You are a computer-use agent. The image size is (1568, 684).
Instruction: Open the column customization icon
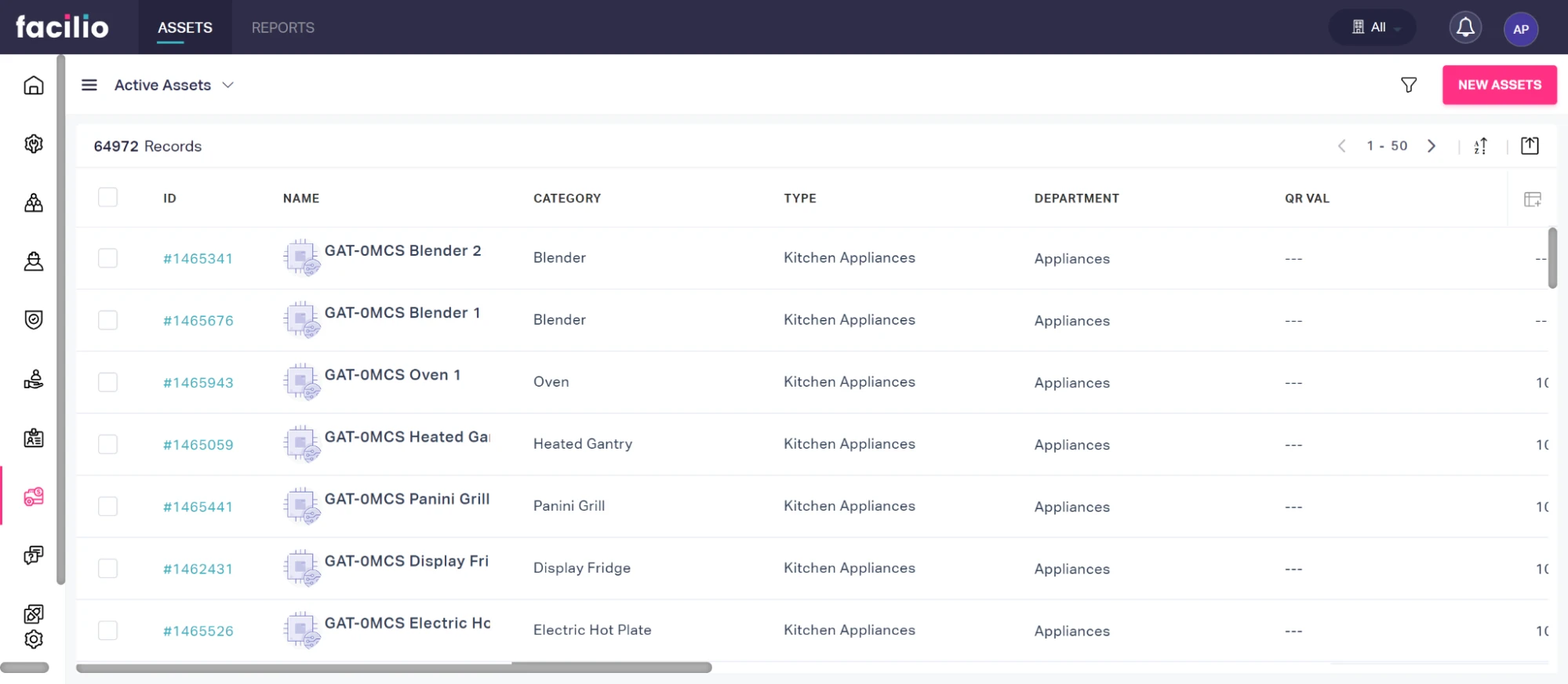[1532, 199]
